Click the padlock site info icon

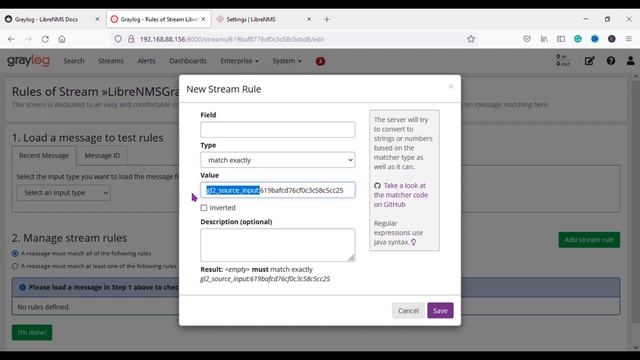pos(131,39)
